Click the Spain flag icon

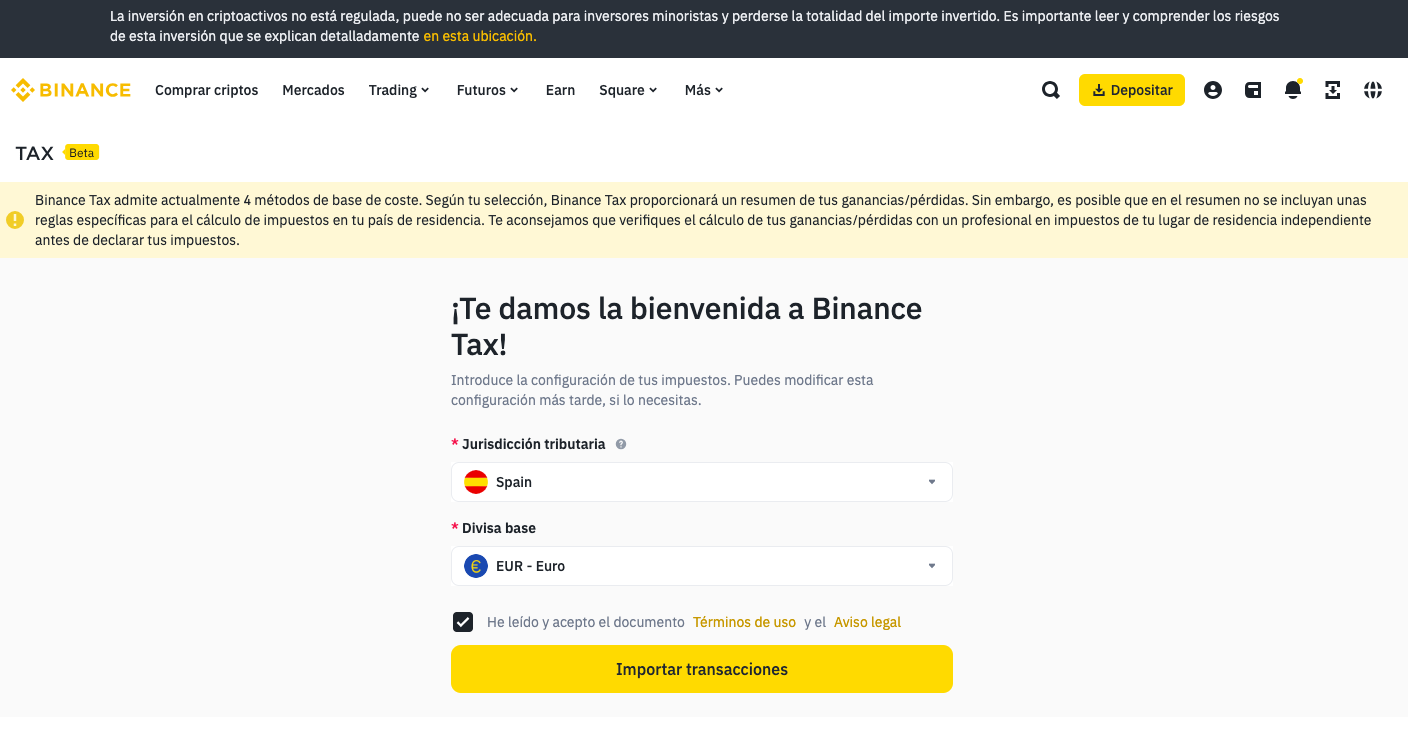476,482
